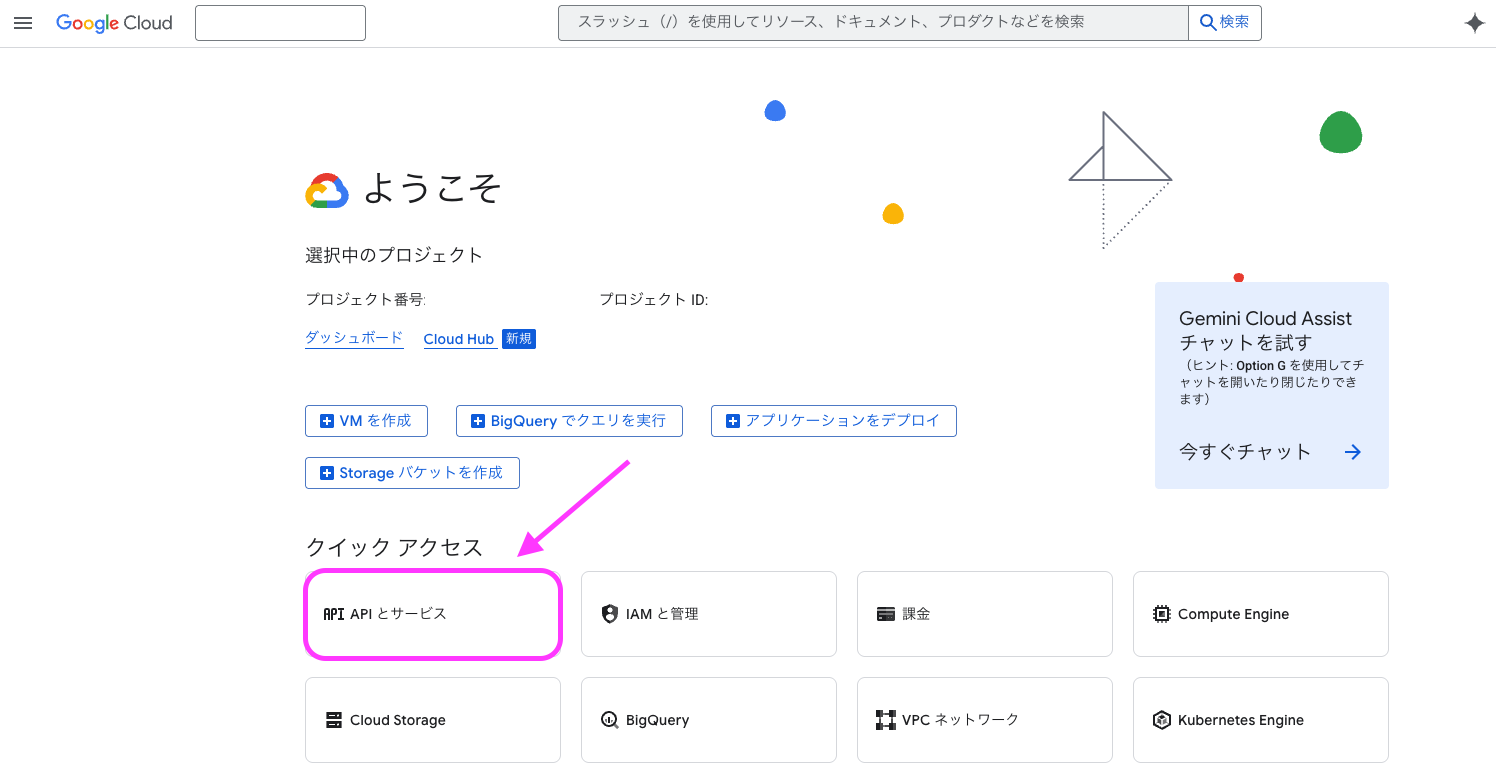Viewport: 1496px width, 782px height.
Task: Click the Storage バケットを作成 button
Action: (412, 472)
